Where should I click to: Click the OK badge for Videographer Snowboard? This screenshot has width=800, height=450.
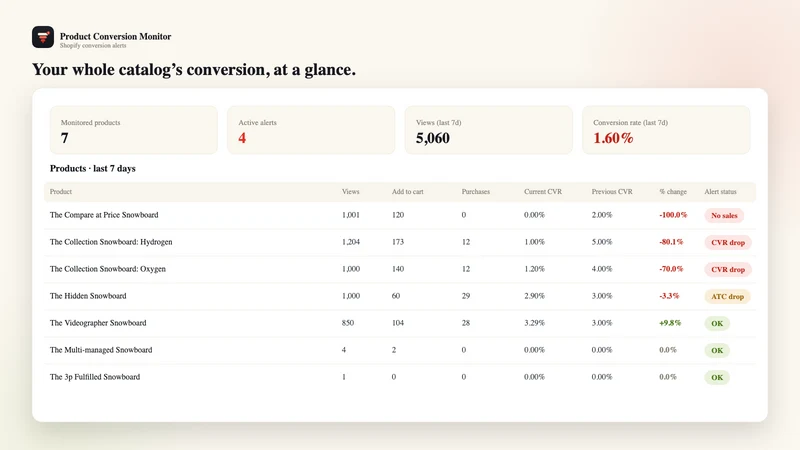(717, 323)
